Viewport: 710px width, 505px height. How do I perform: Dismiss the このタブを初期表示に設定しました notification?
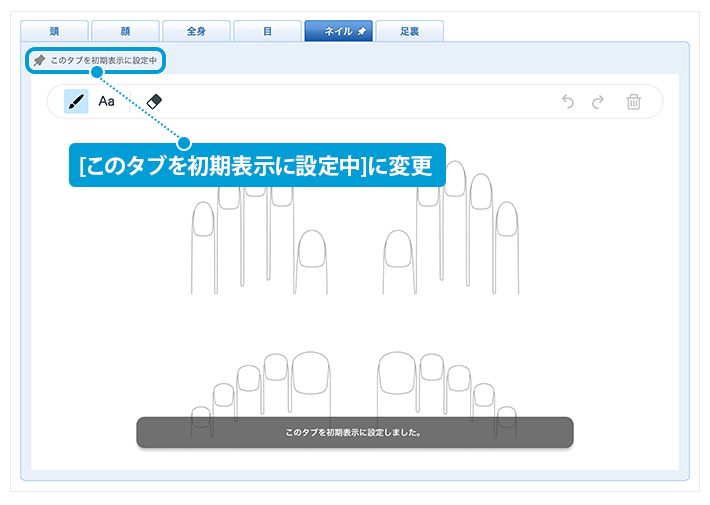pyautogui.click(x=354, y=433)
